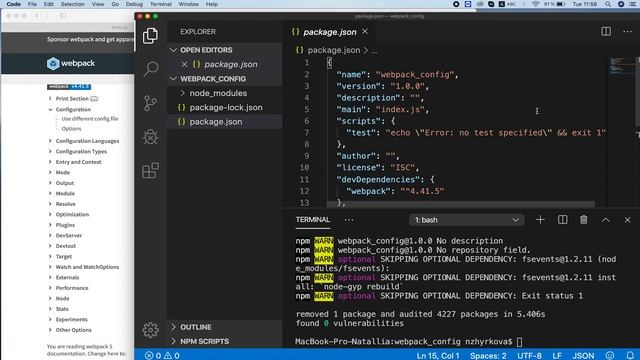Focus the terminal prompt input
The width and height of the screenshot is (640, 360).
click(519, 341)
